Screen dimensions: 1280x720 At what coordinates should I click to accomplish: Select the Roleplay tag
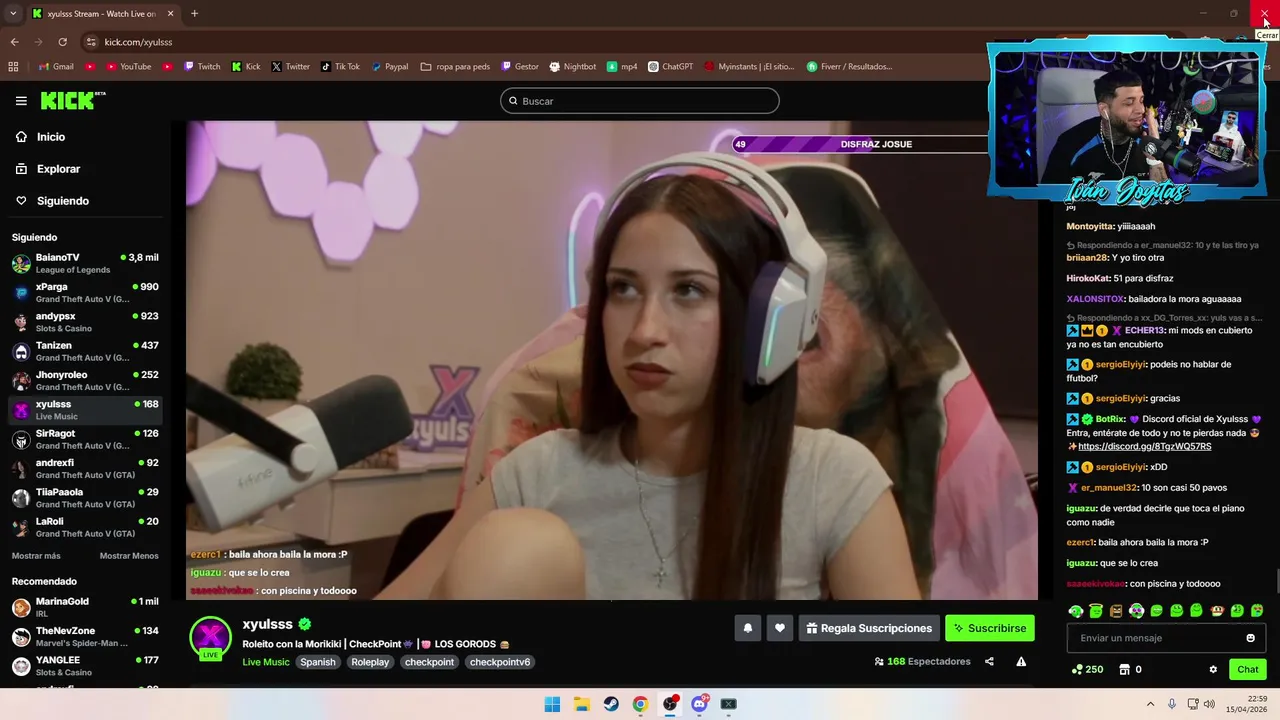point(370,662)
